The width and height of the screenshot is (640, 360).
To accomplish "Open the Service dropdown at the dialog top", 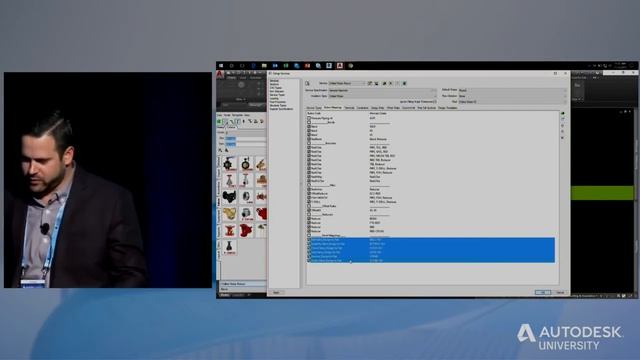I will click(x=347, y=83).
